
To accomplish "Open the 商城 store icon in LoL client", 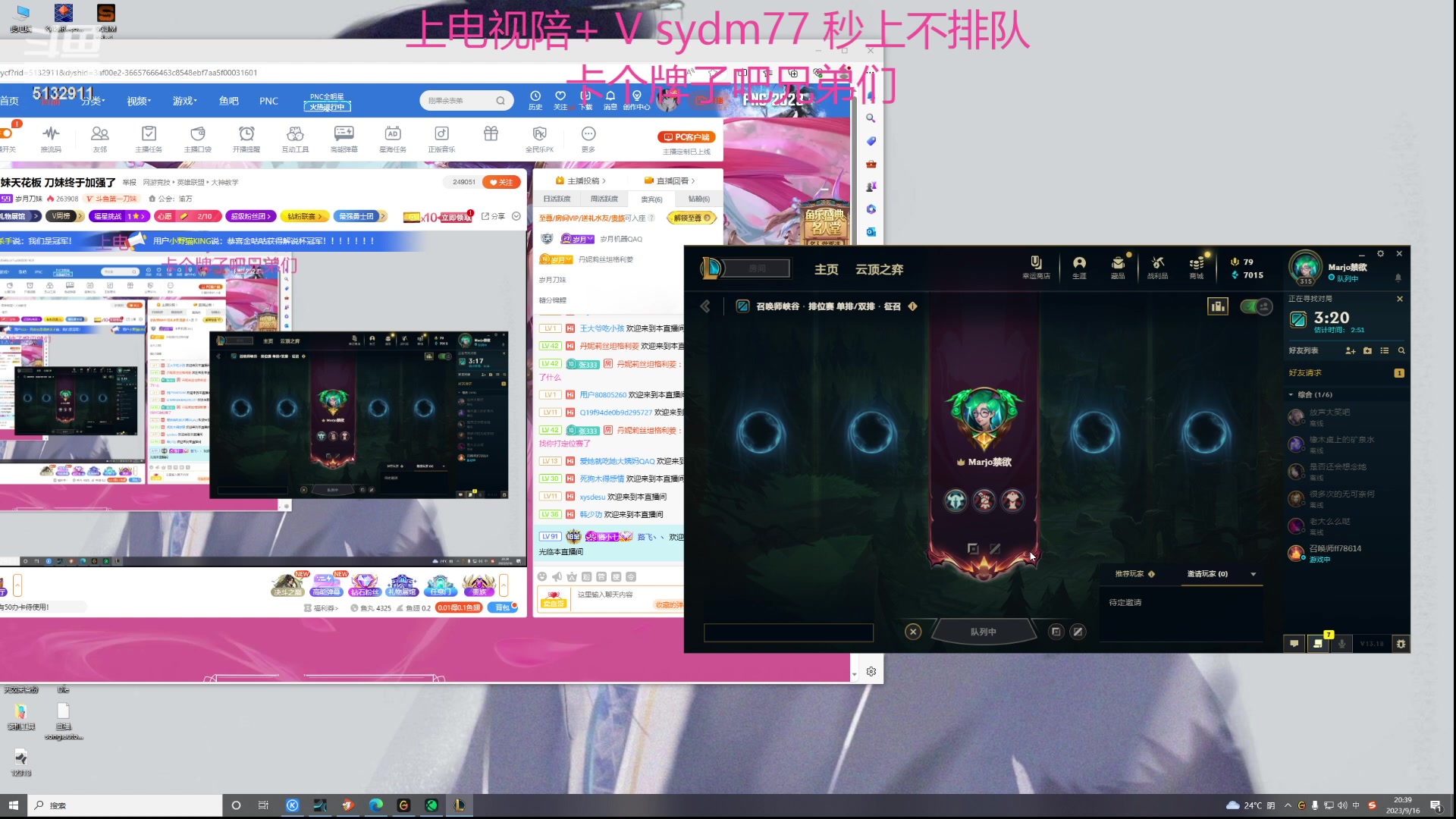I will coord(1197,268).
